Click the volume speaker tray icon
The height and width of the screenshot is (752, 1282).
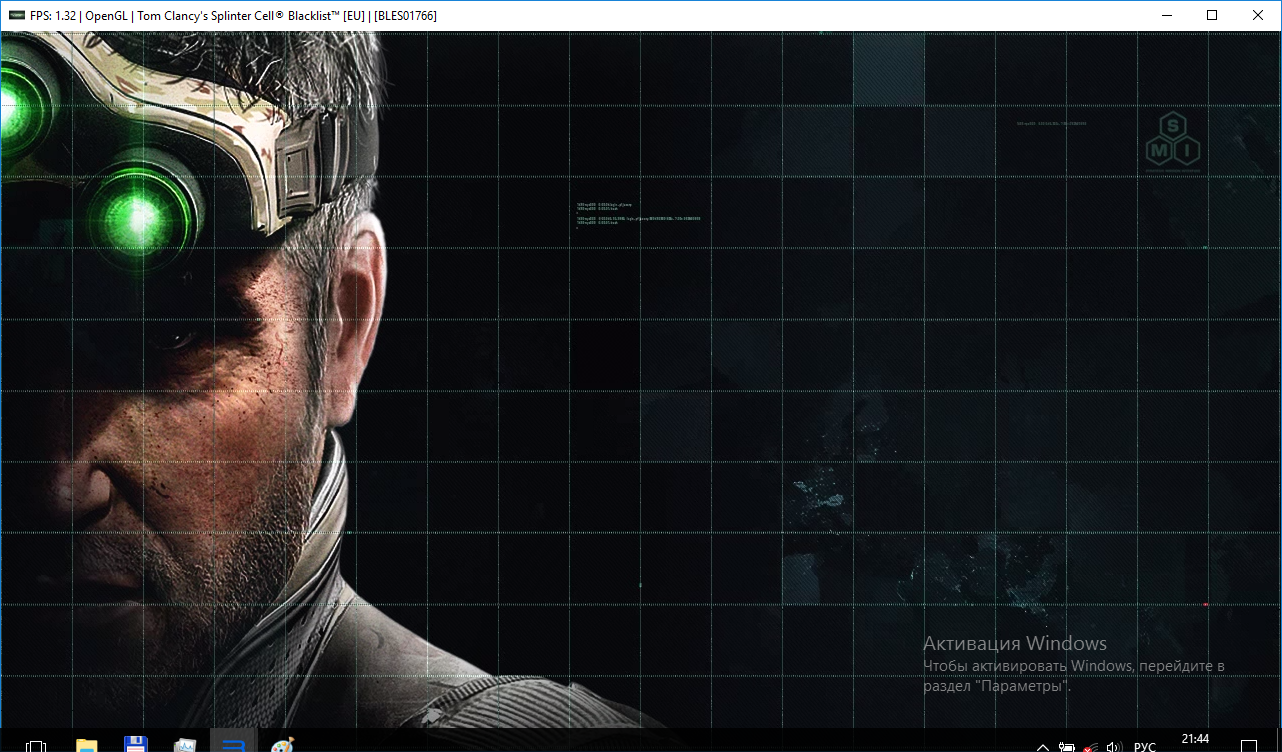pyautogui.click(x=1114, y=746)
